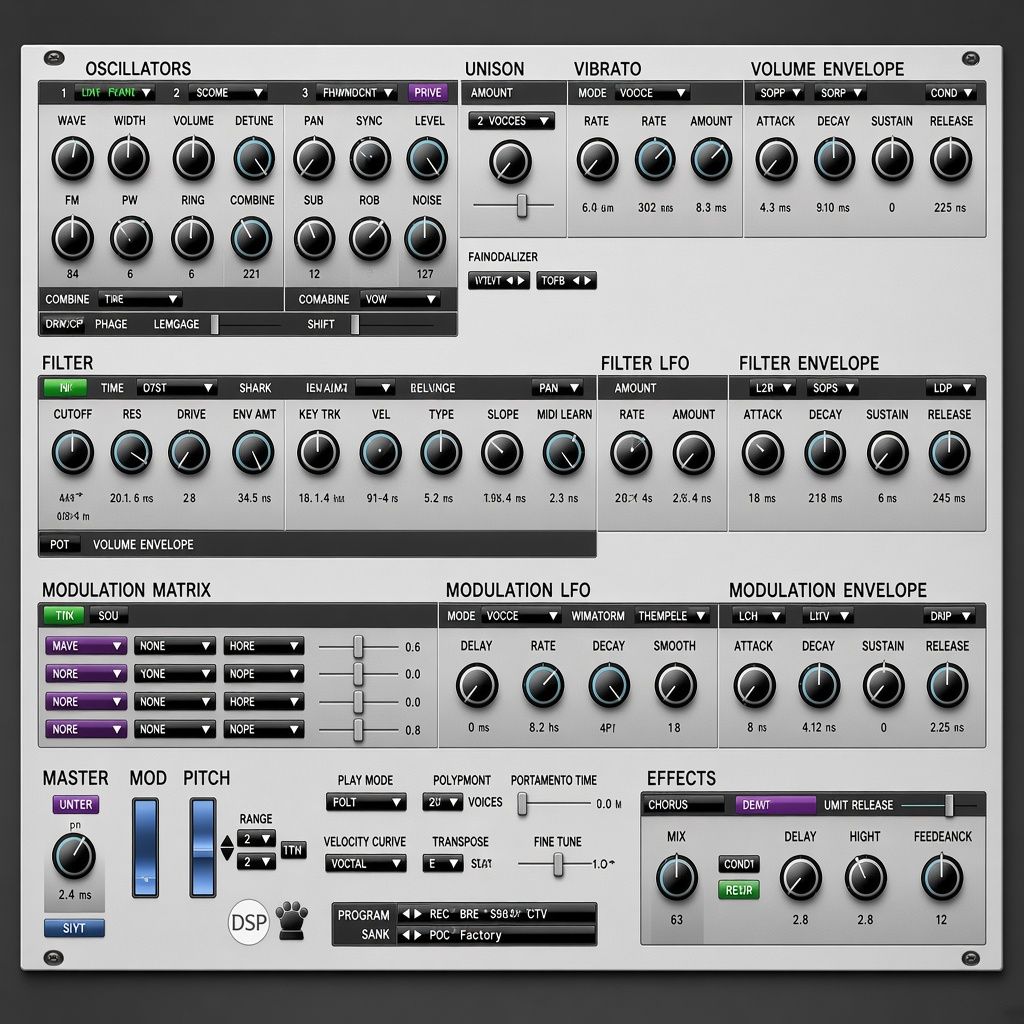Select the filter SHARK item
This screenshot has width=1024, height=1024.
click(x=255, y=388)
